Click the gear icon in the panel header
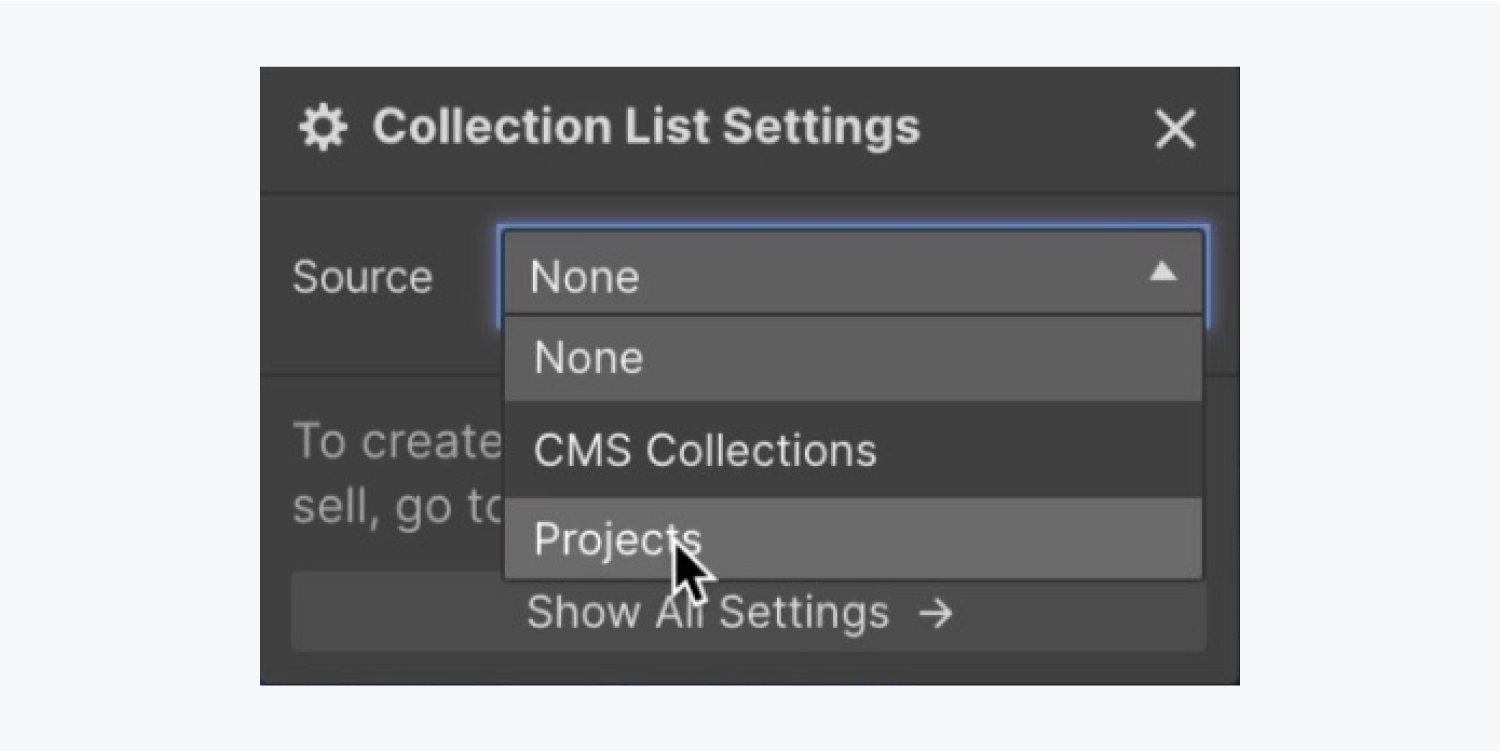1501x751 pixels. (x=323, y=129)
